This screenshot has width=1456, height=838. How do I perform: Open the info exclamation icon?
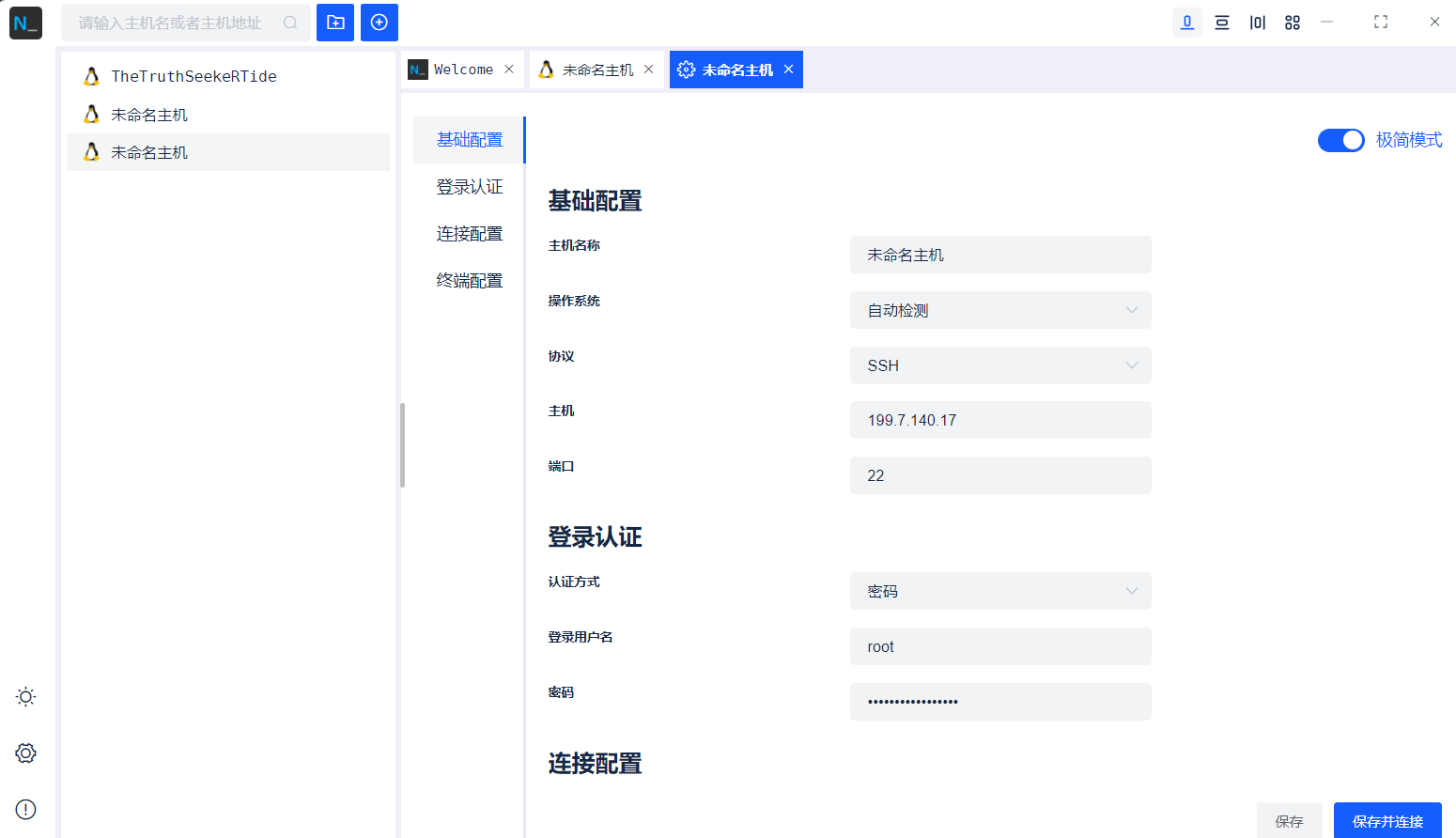[26, 810]
